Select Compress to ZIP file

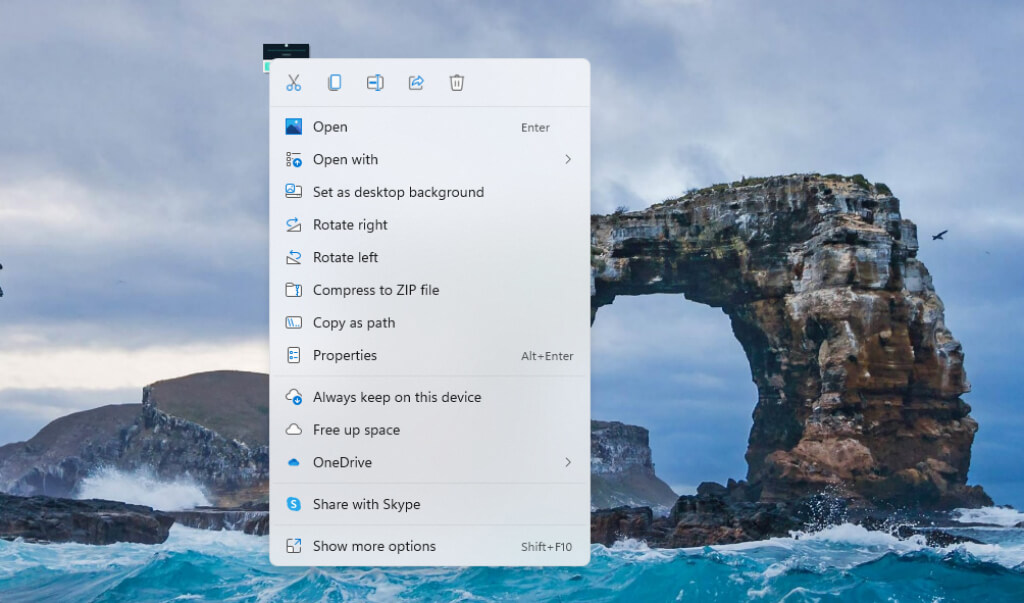(375, 290)
